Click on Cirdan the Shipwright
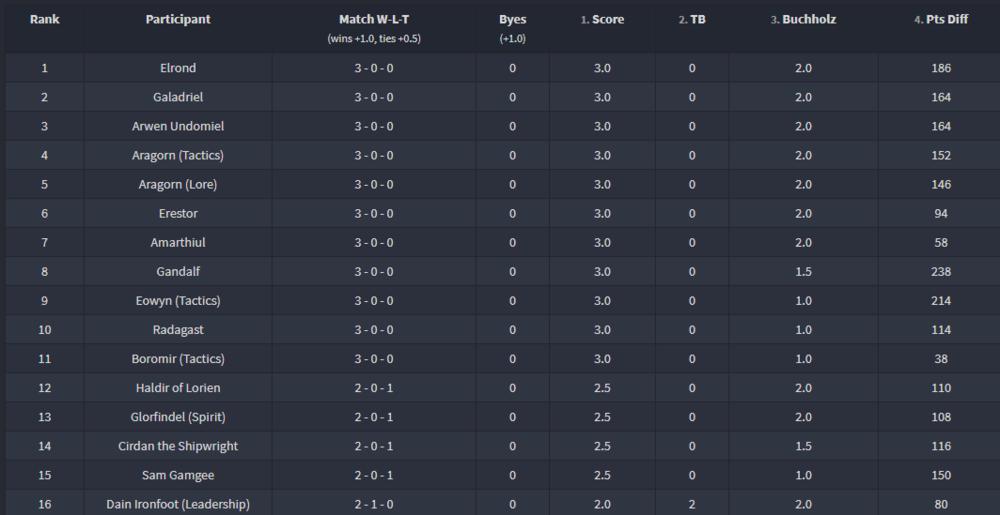This screenshot has width=1000, height=515. coord(178,446)
